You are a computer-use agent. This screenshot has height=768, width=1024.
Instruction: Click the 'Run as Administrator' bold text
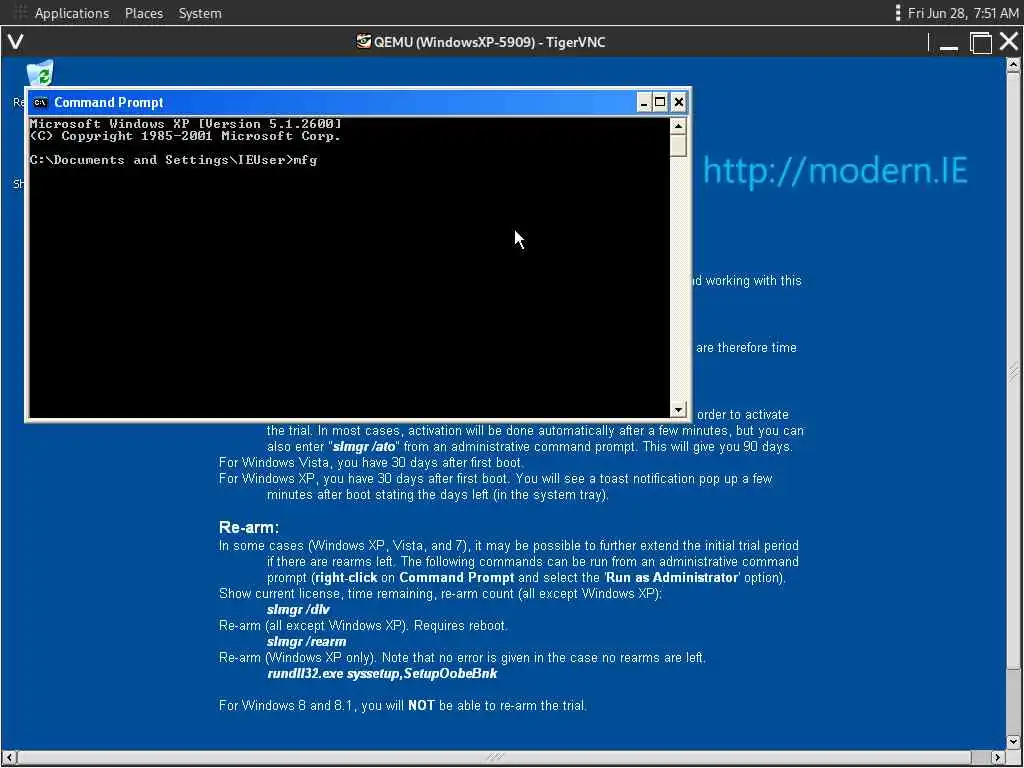(x=672, y=578)
